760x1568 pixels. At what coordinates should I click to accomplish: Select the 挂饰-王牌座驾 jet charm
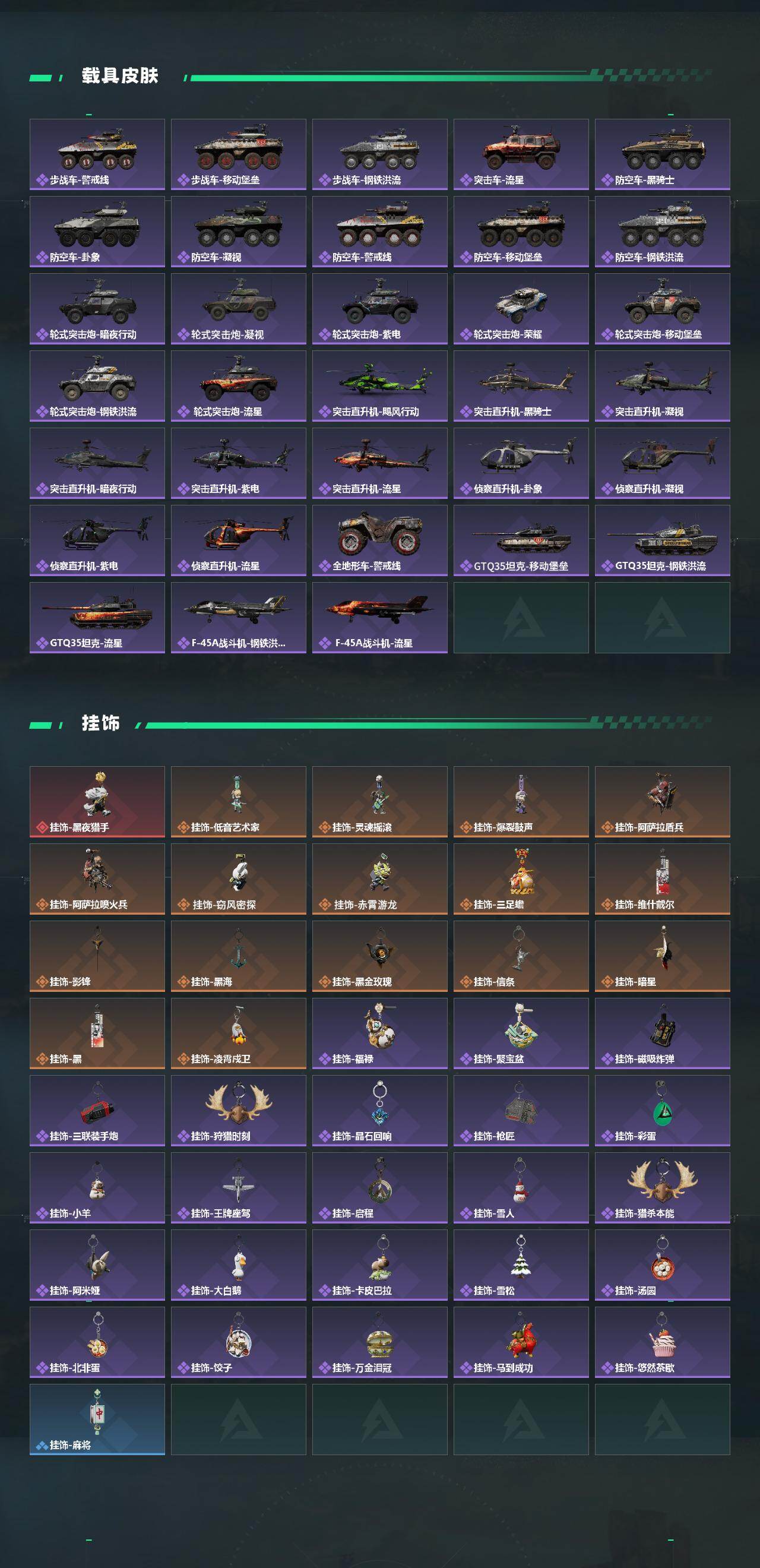click(239, 1188)
